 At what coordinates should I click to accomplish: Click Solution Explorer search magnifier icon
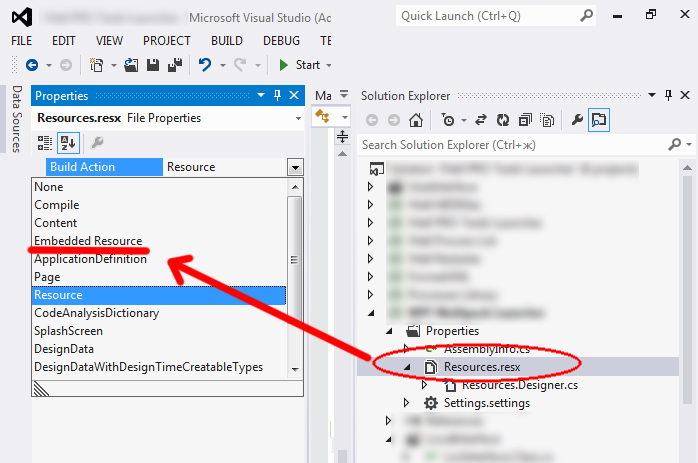click(x=674, y=144)
